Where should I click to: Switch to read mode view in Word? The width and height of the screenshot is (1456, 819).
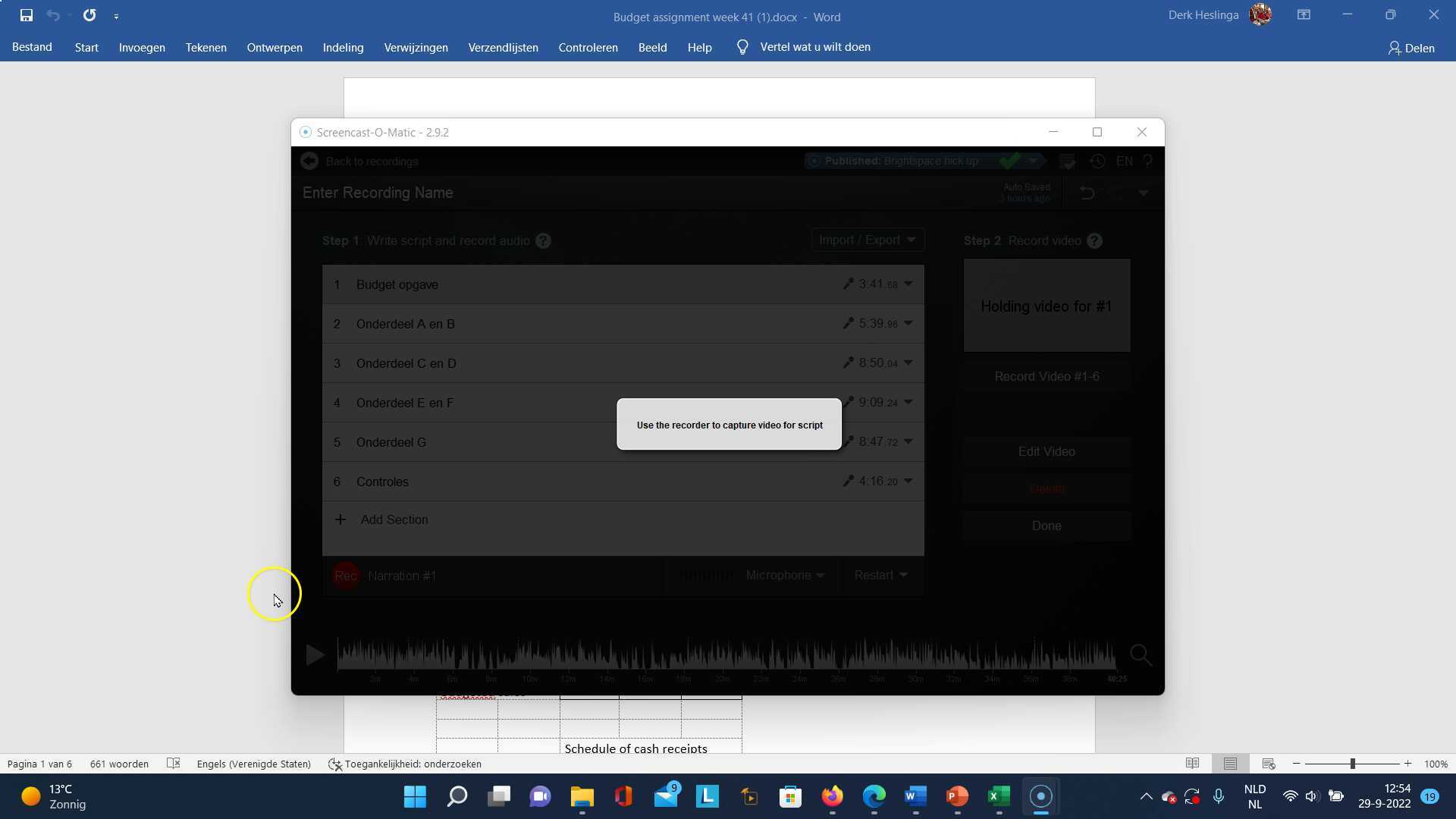pos(1192,764)
